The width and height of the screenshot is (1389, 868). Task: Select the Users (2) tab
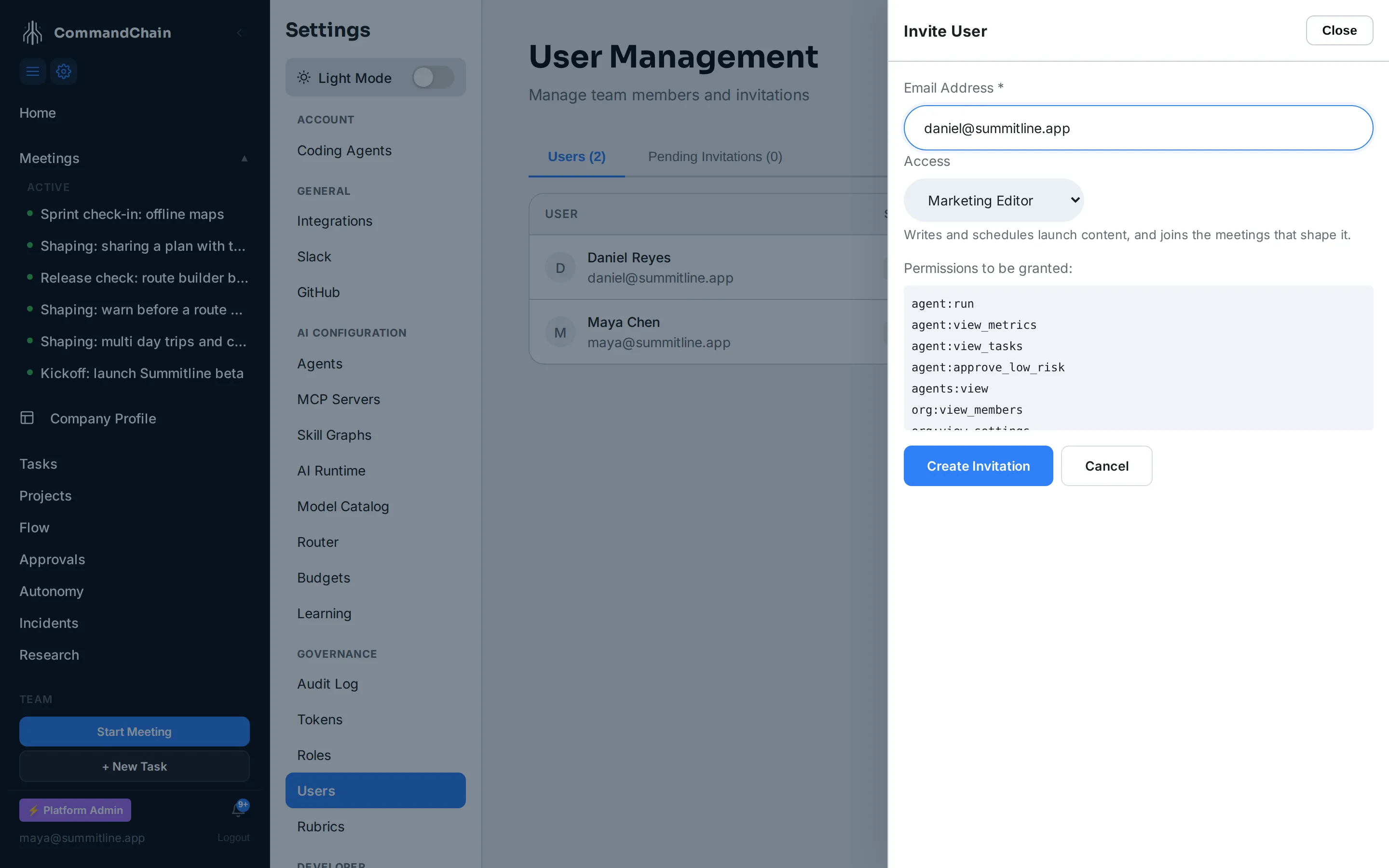(x=576, y=156)
